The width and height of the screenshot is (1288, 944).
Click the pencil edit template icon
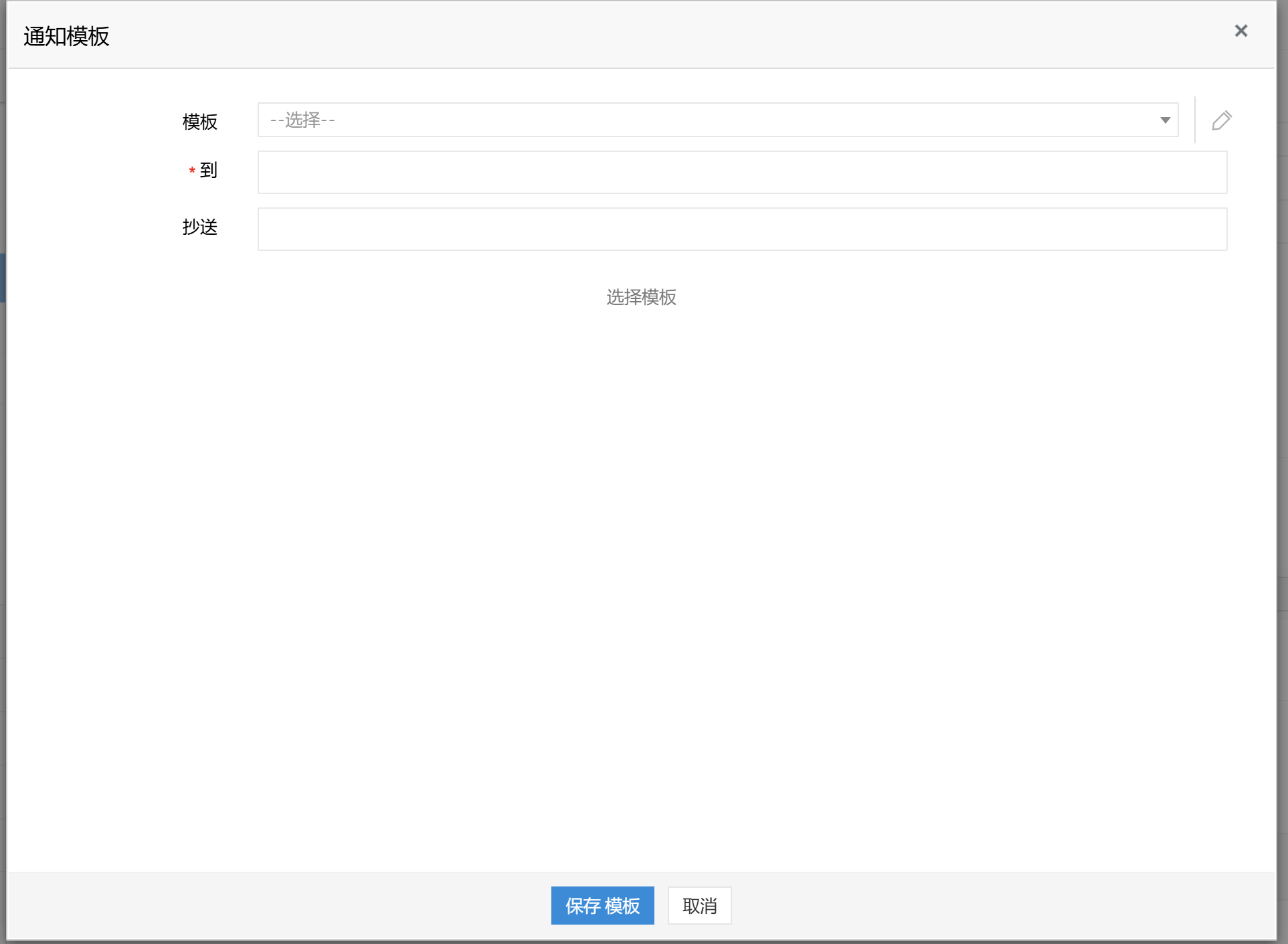click(1221, 120)
